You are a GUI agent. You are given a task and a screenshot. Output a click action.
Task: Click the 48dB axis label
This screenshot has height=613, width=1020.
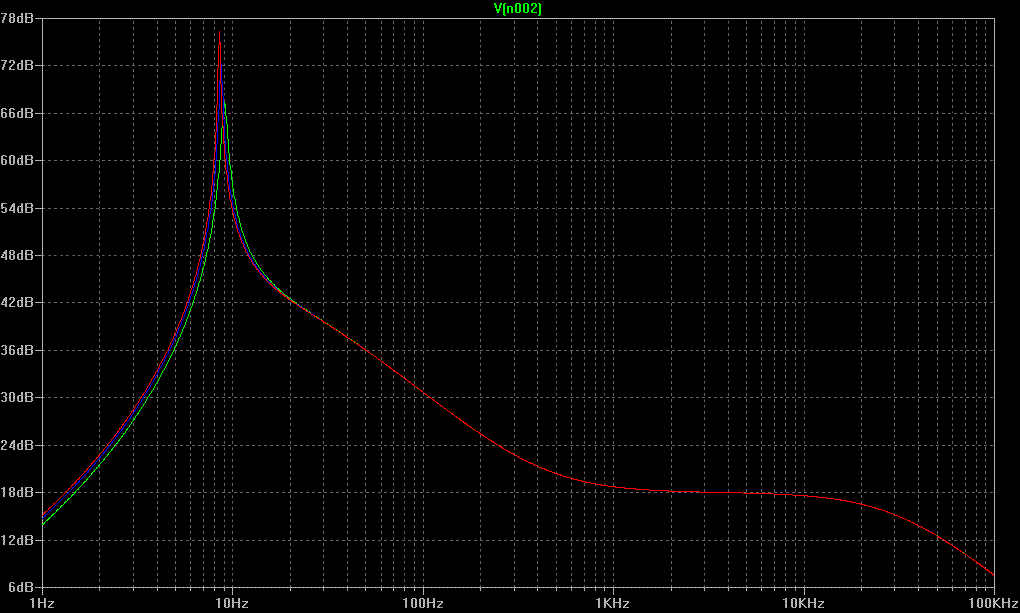17,255
